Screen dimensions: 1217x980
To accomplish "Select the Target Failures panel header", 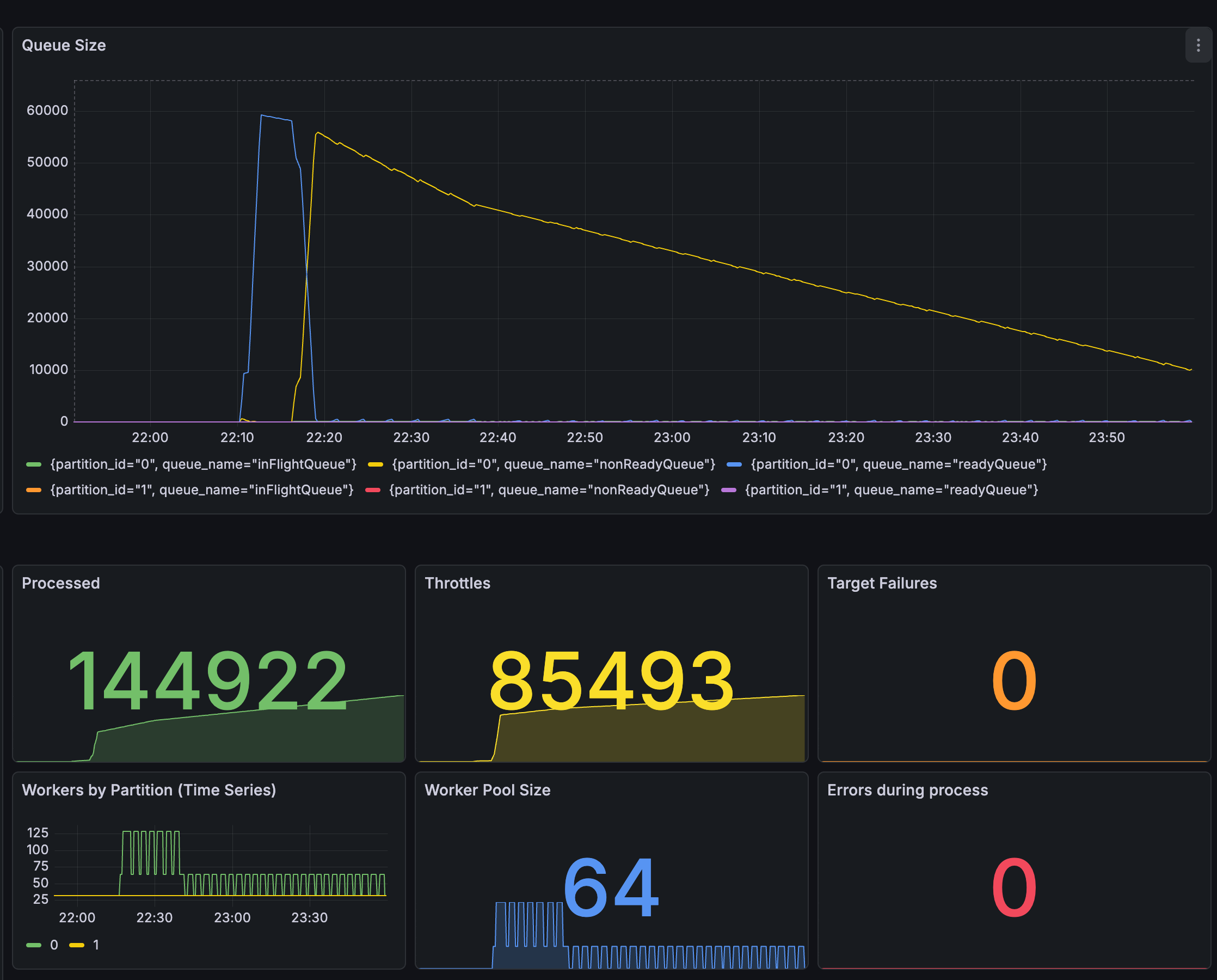I will point(882,583).
